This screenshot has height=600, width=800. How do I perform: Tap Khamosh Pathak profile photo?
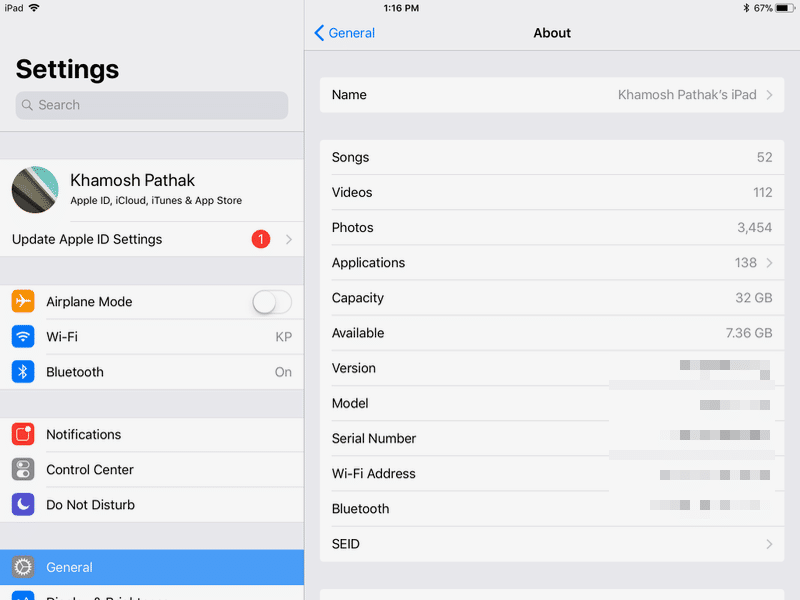[x=35, y=190]
